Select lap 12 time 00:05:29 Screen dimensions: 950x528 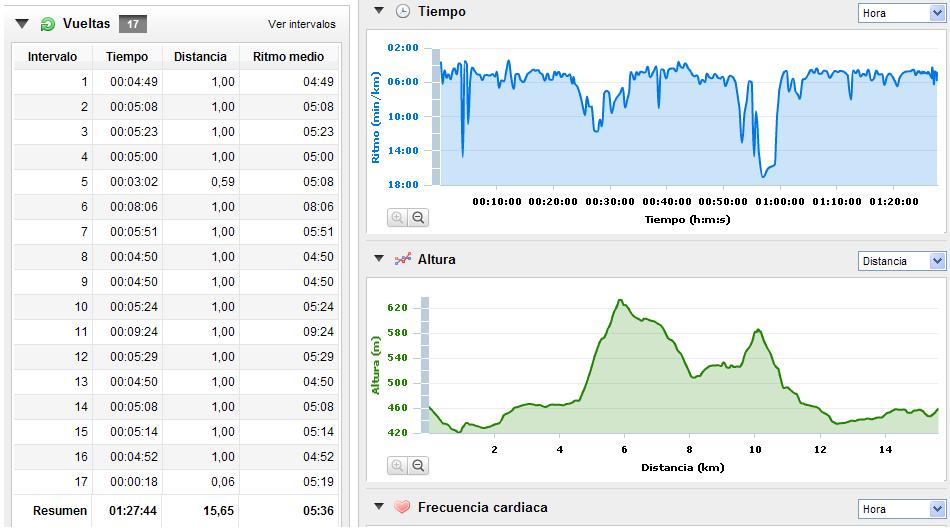pyautogui.click(x=133, y=356)
